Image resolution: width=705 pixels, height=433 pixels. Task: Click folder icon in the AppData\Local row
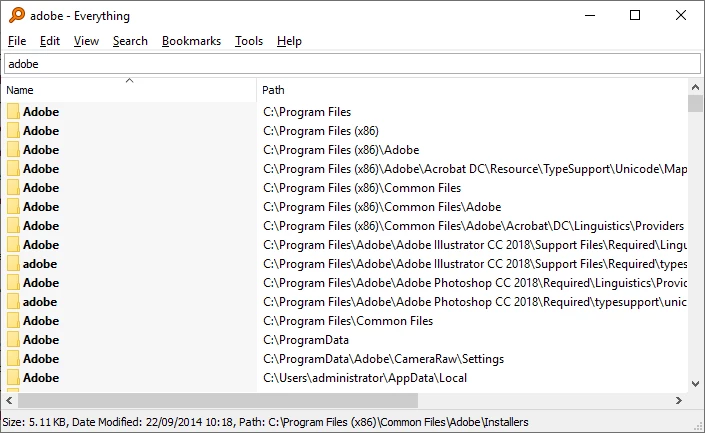point(13,378)
